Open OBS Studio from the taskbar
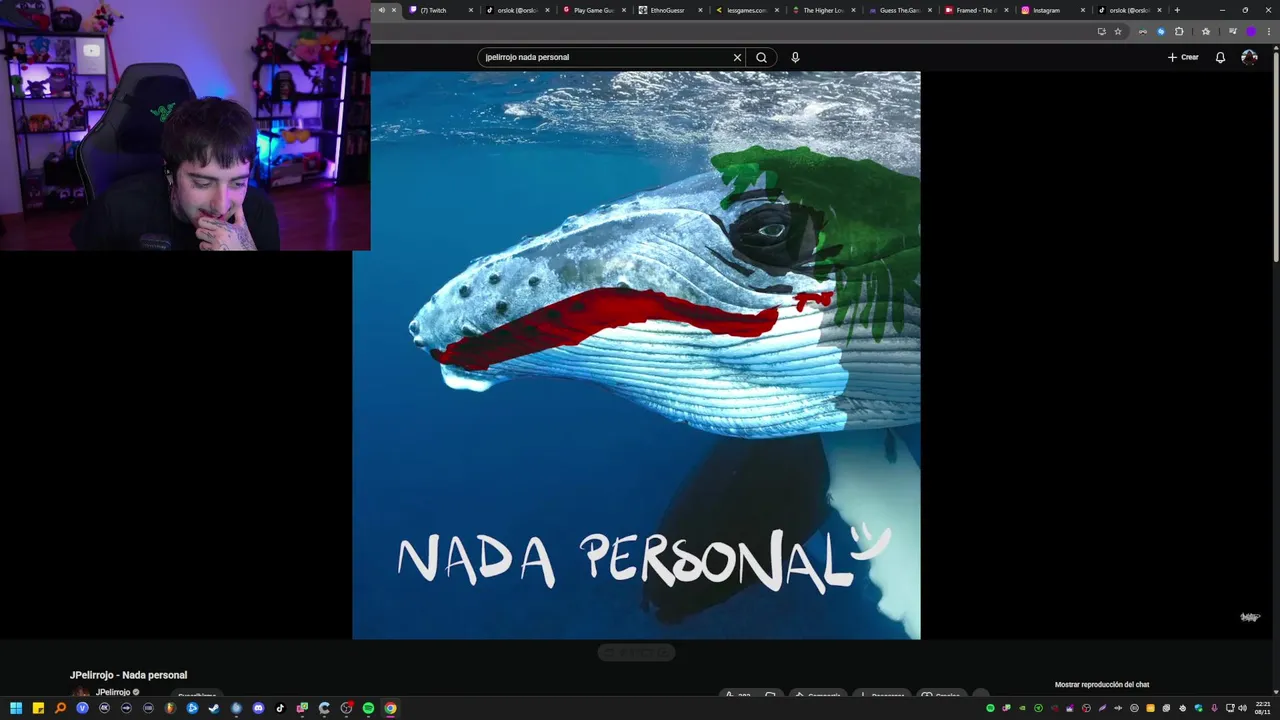The width and height of the screenshot is (1280, 720). tap(346, 708)
